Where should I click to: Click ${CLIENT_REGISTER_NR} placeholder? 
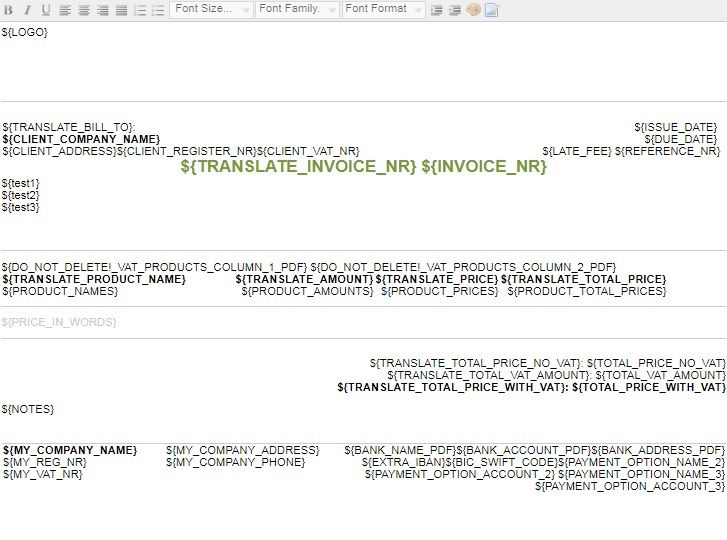[x=187, y=151]
